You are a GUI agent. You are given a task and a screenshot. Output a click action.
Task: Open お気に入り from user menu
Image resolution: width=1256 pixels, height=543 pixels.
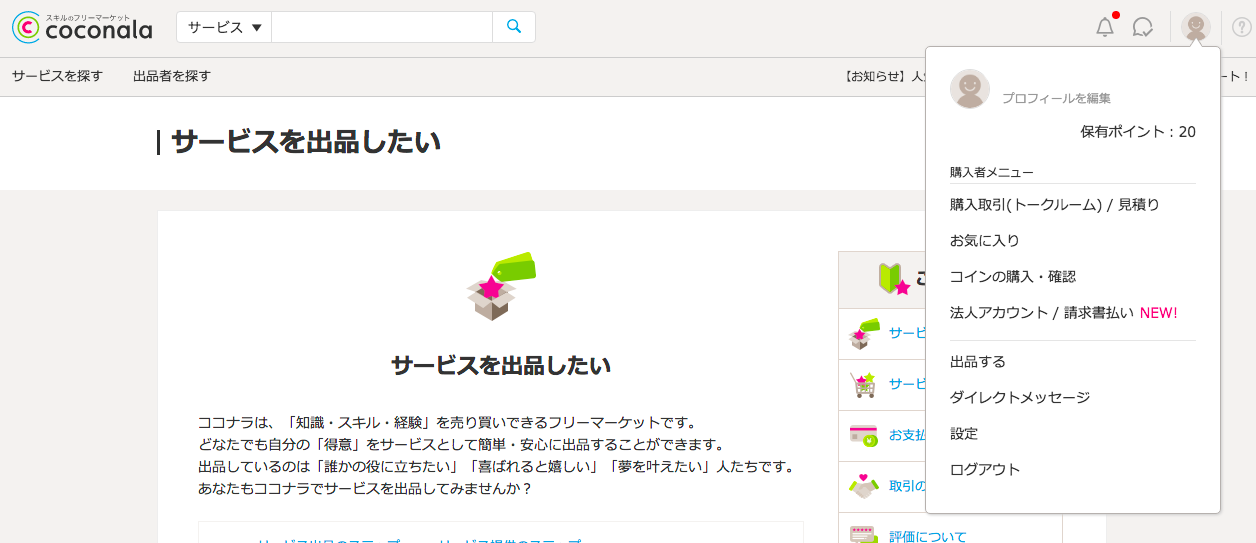(984, 241)
